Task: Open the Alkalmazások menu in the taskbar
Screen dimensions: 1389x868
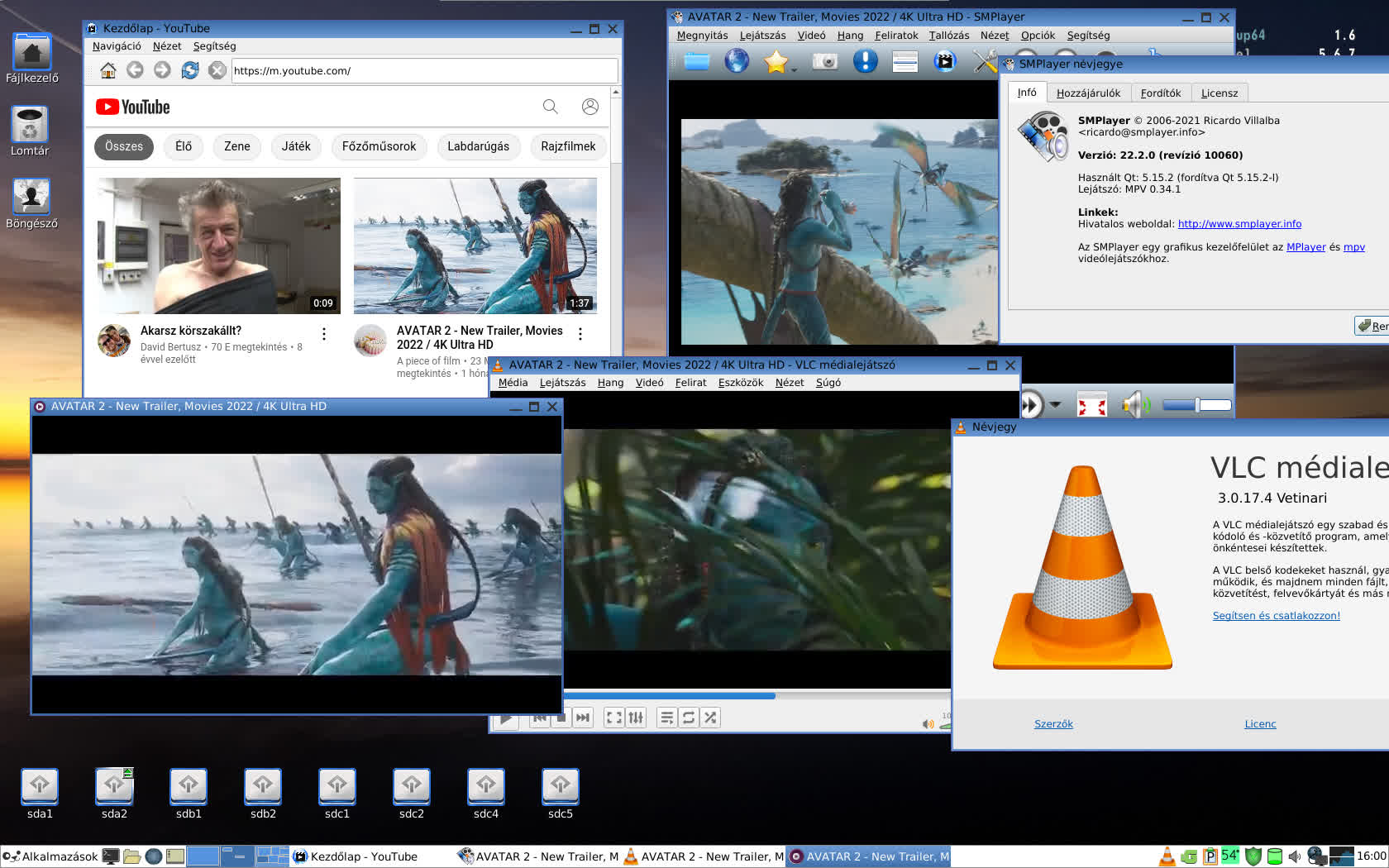Action: 50,856
